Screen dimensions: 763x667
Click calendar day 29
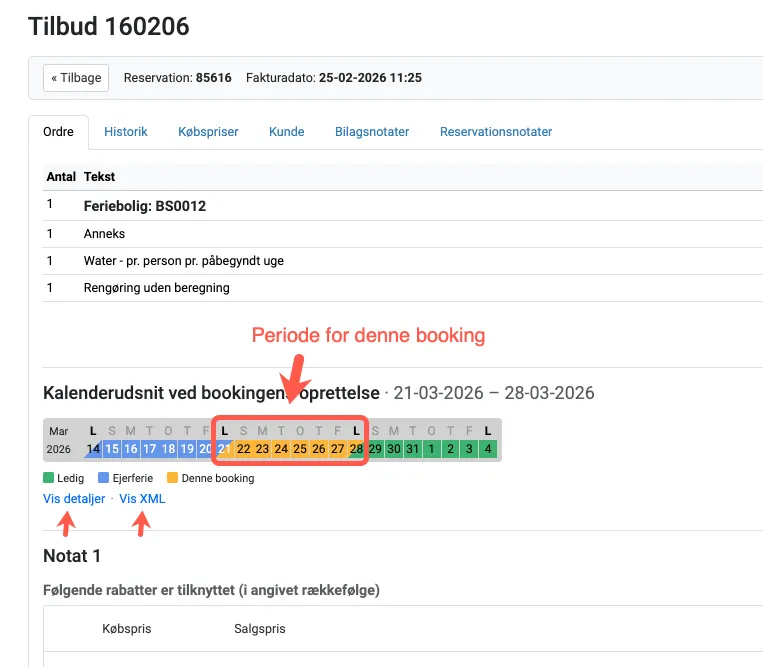point(375,449)
